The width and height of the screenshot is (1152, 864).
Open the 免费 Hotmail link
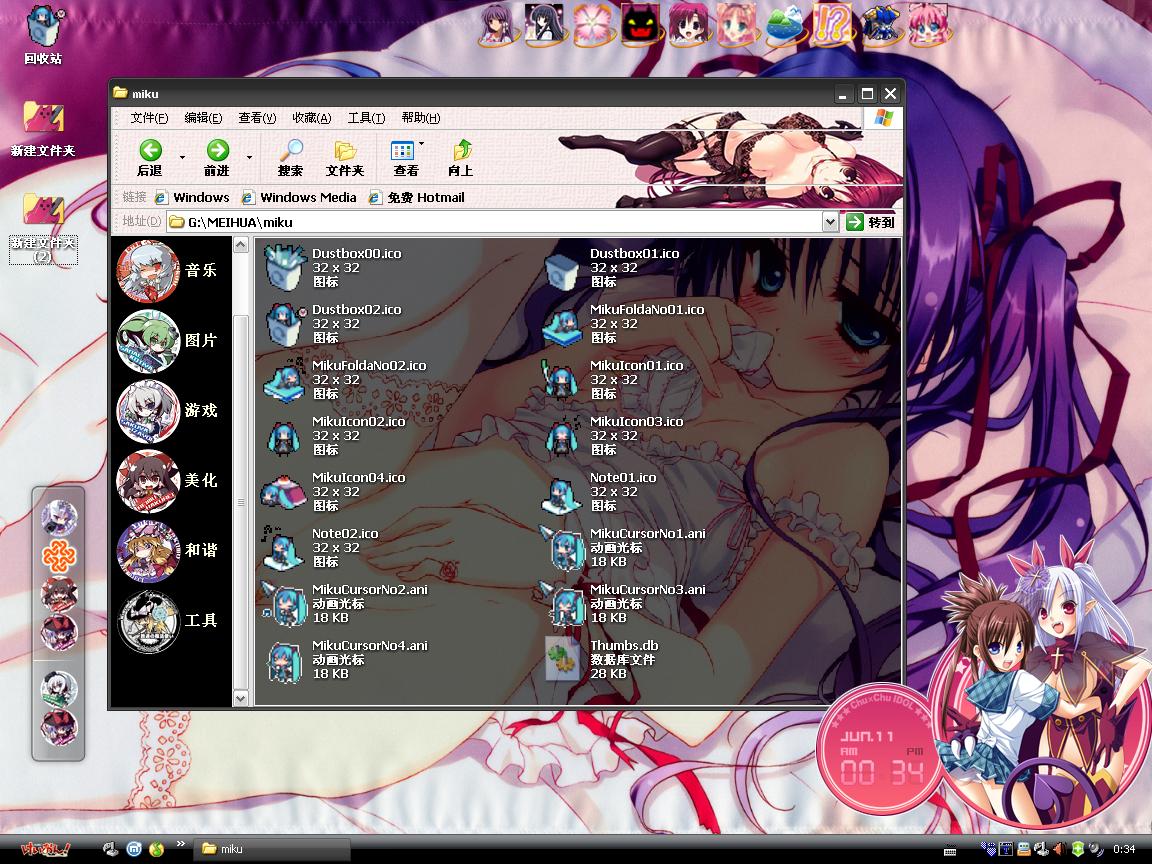pos(417,197)
